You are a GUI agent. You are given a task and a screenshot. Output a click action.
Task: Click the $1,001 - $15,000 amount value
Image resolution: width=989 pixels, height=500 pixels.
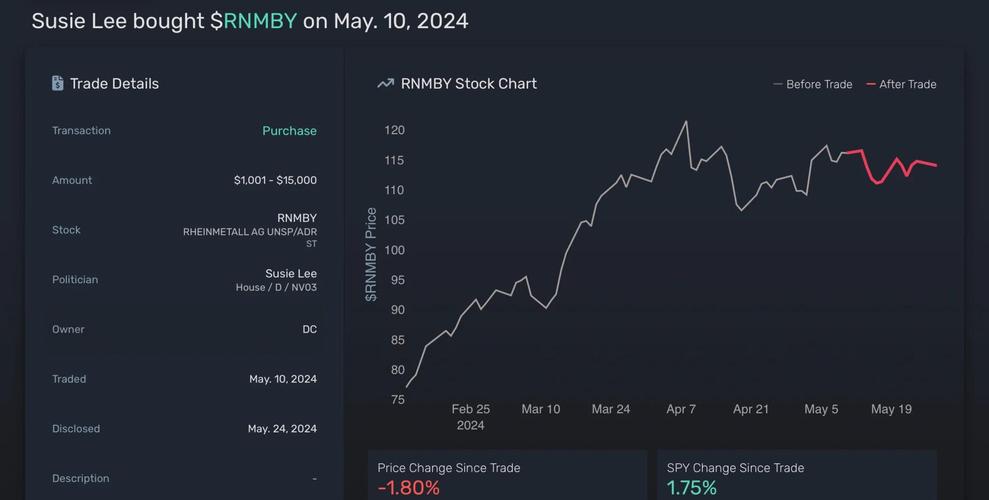click(x=275, y=180)
